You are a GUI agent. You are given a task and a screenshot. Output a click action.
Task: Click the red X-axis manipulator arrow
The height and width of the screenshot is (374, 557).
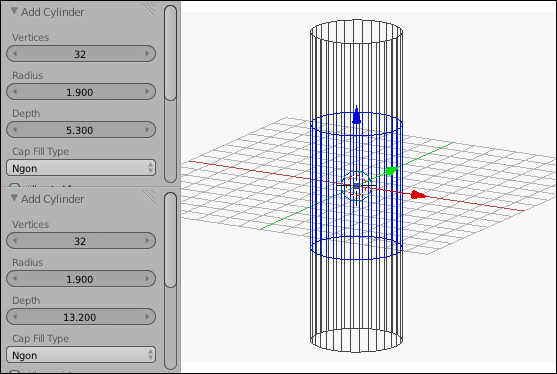tap(418, 195)
